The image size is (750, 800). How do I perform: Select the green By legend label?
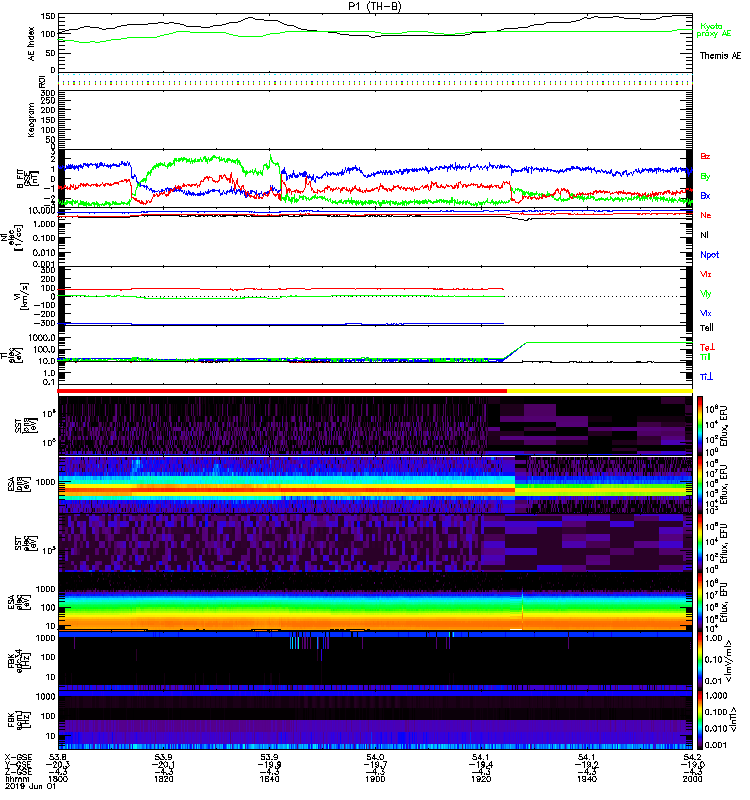[705, 176]
